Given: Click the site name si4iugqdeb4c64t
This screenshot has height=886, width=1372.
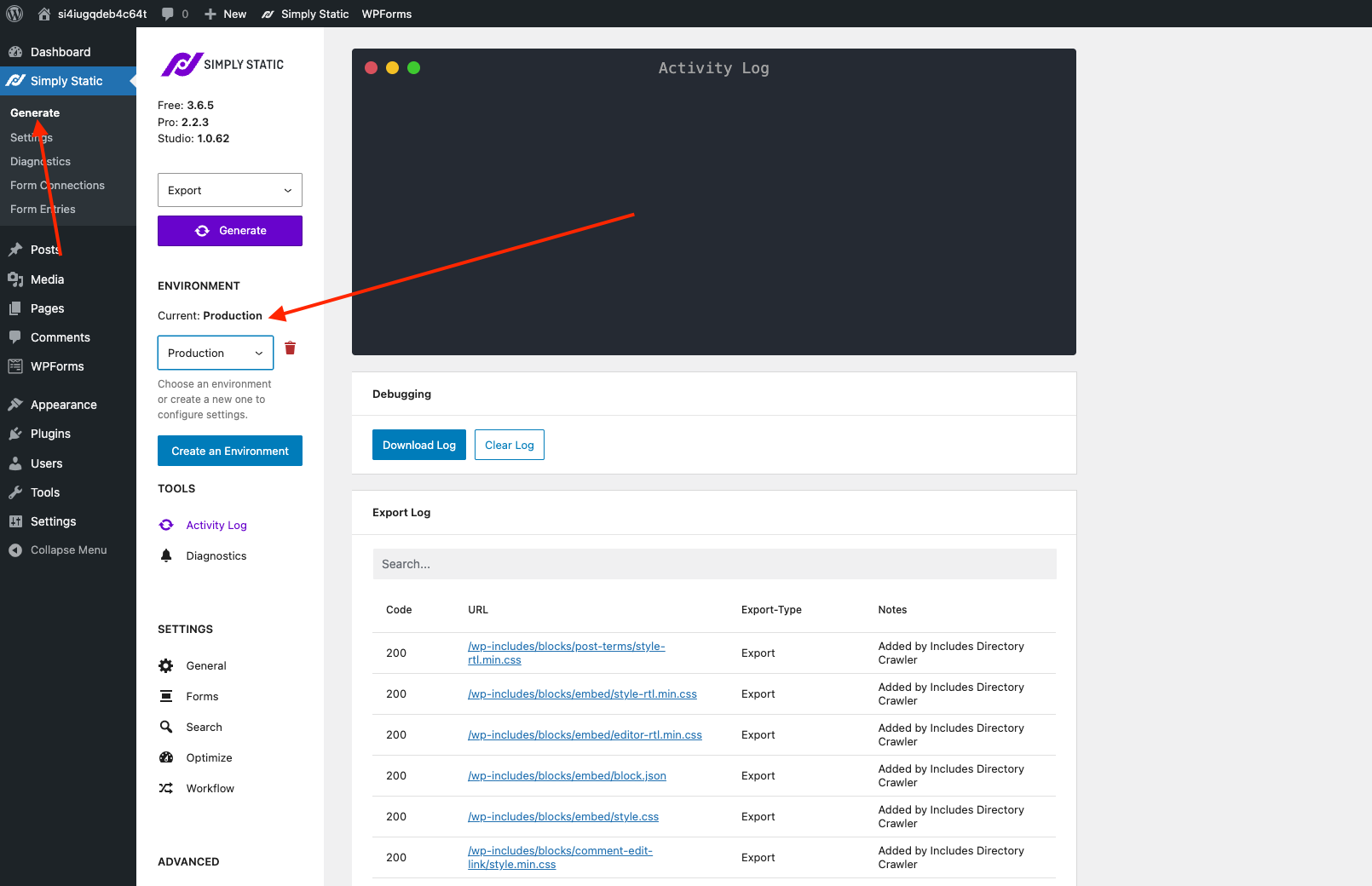Looking at the screenshot, I should pyautogui.click(x=102, y=14).
